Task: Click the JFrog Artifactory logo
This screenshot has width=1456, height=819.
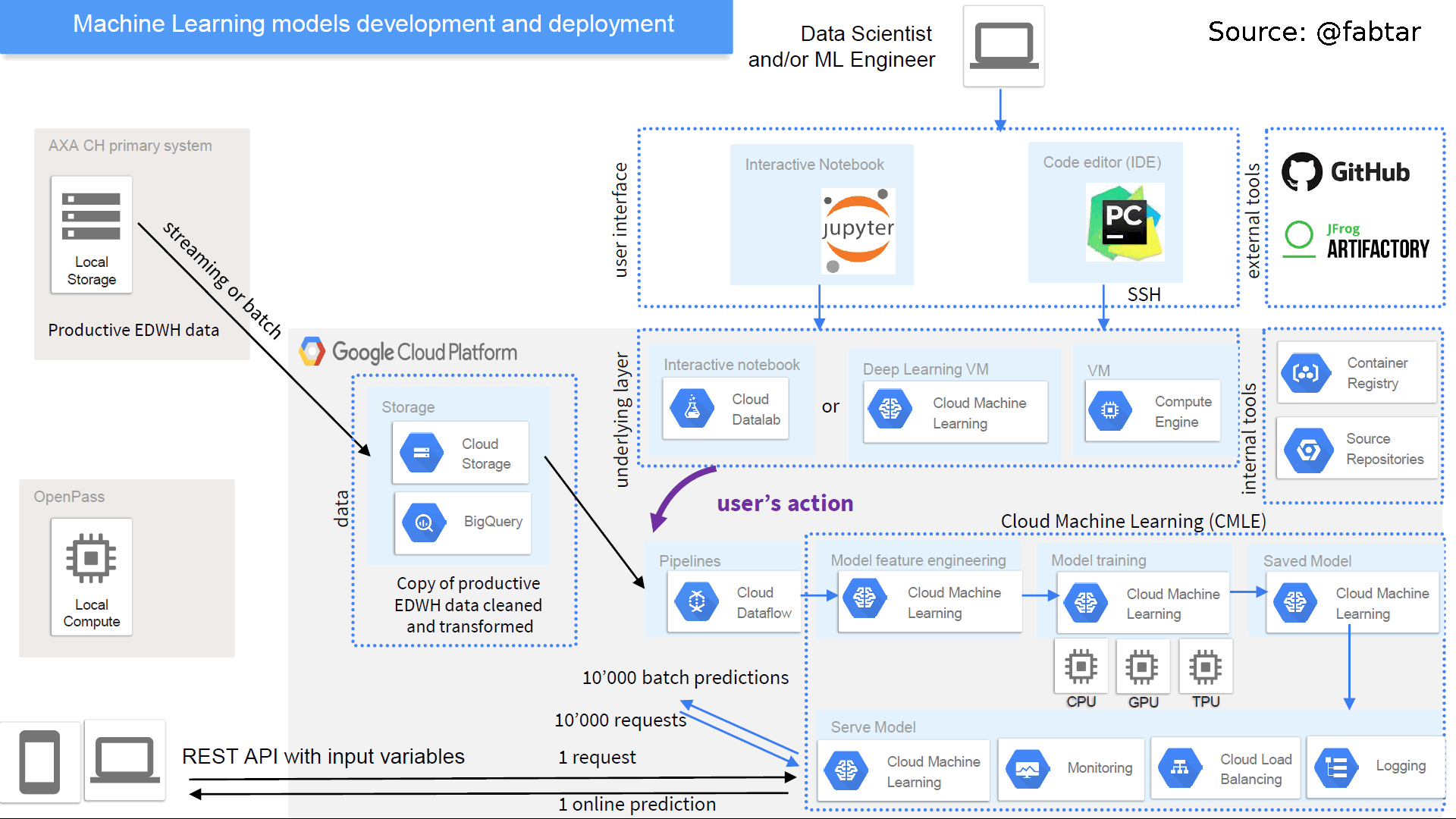Action: point(1356,240)
